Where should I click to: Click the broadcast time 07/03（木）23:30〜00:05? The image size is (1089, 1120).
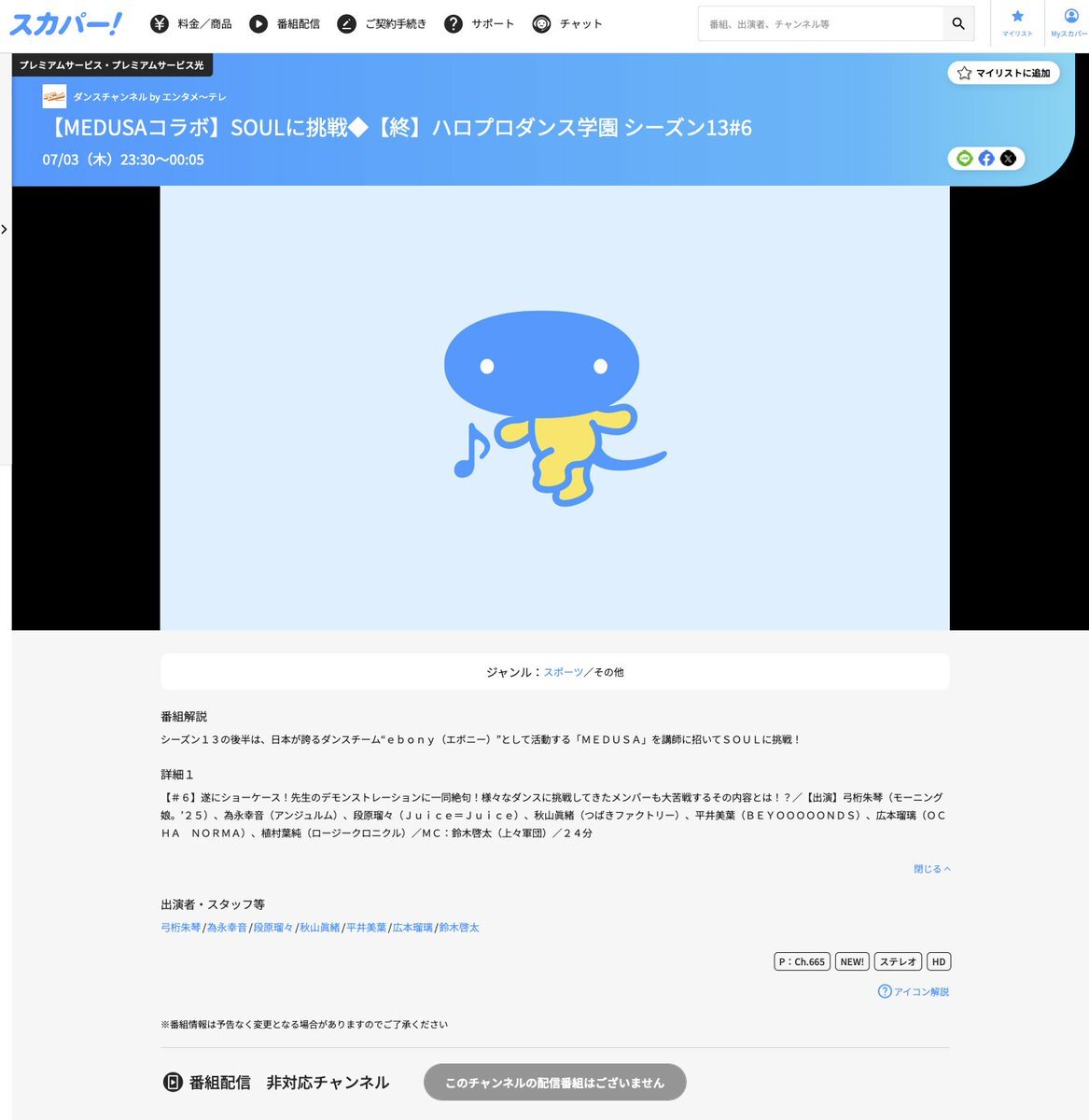point(123,160)
